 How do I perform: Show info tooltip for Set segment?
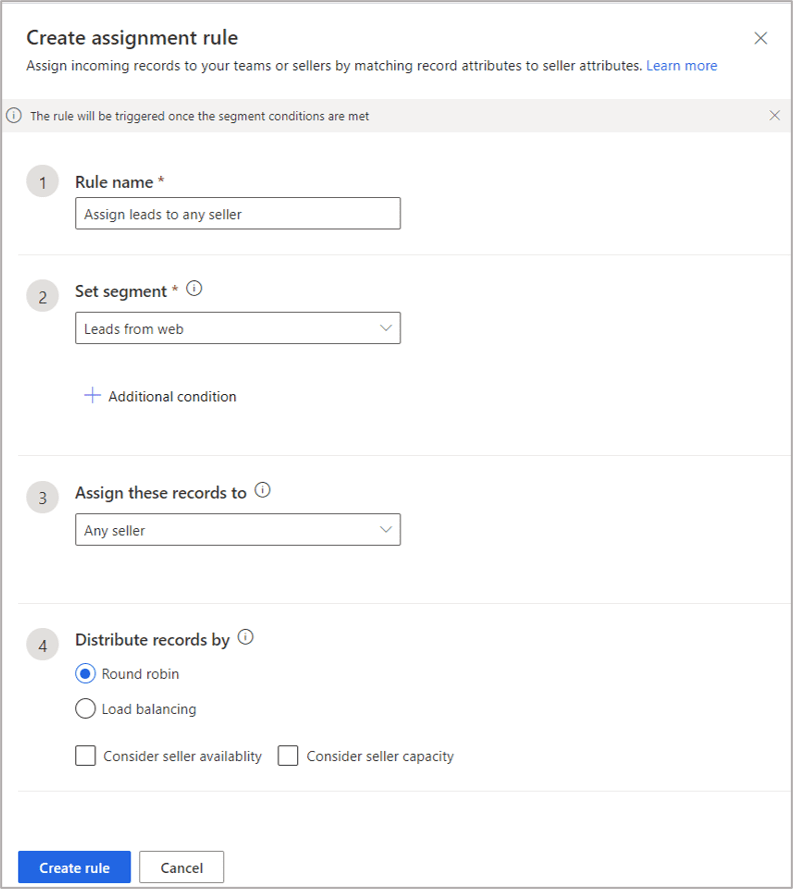pyautogui.click(x=195, y=289)
